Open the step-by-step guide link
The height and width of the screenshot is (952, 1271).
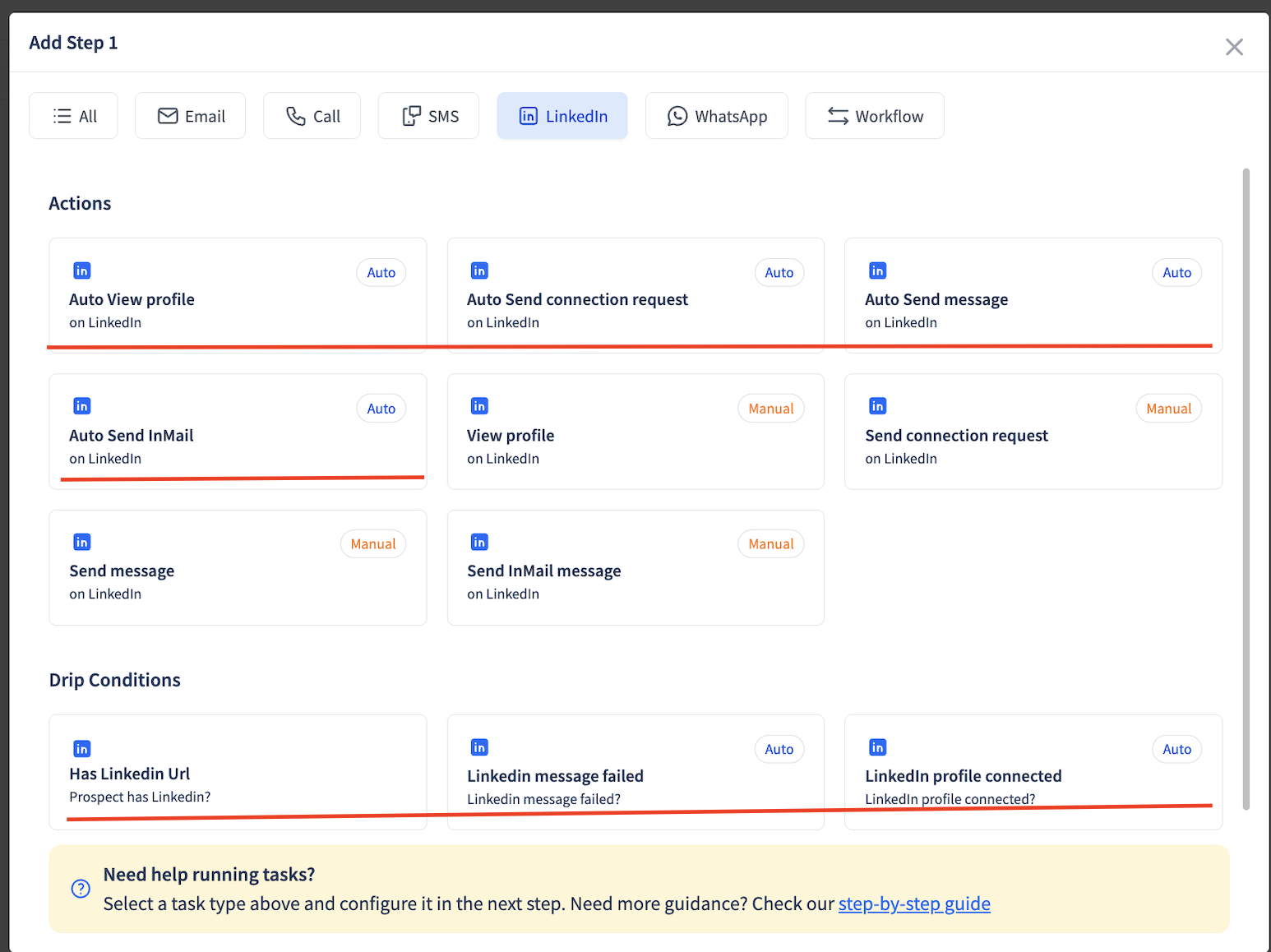(914, 903)
